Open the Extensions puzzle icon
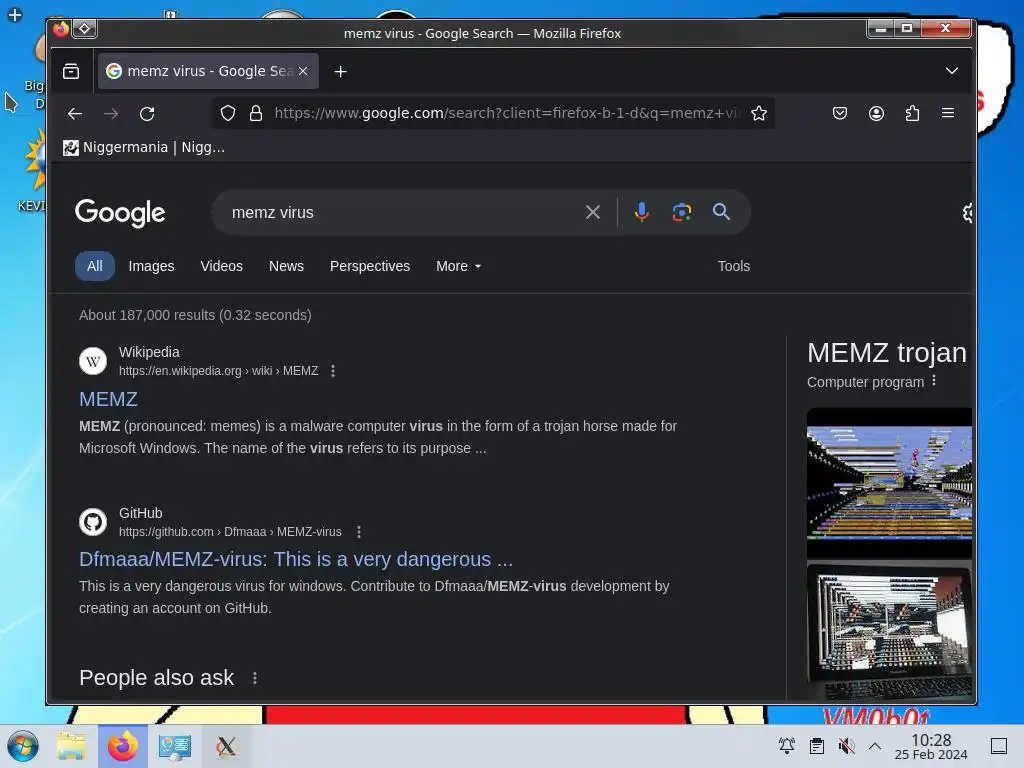1024x768 pixels. tap(912, 114)
